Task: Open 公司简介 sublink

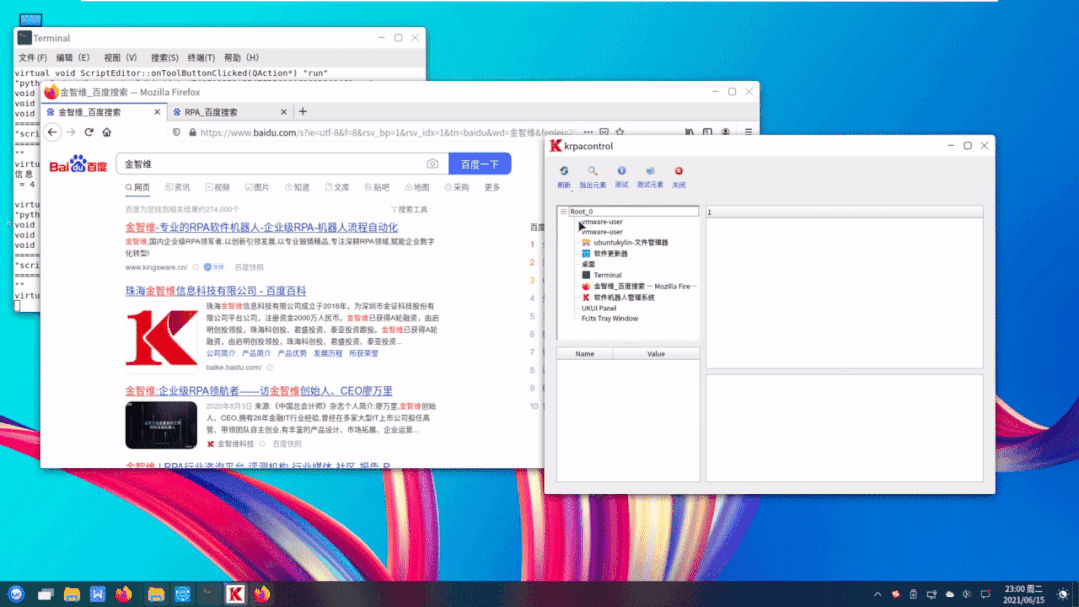Action: [x=220, y=353]
